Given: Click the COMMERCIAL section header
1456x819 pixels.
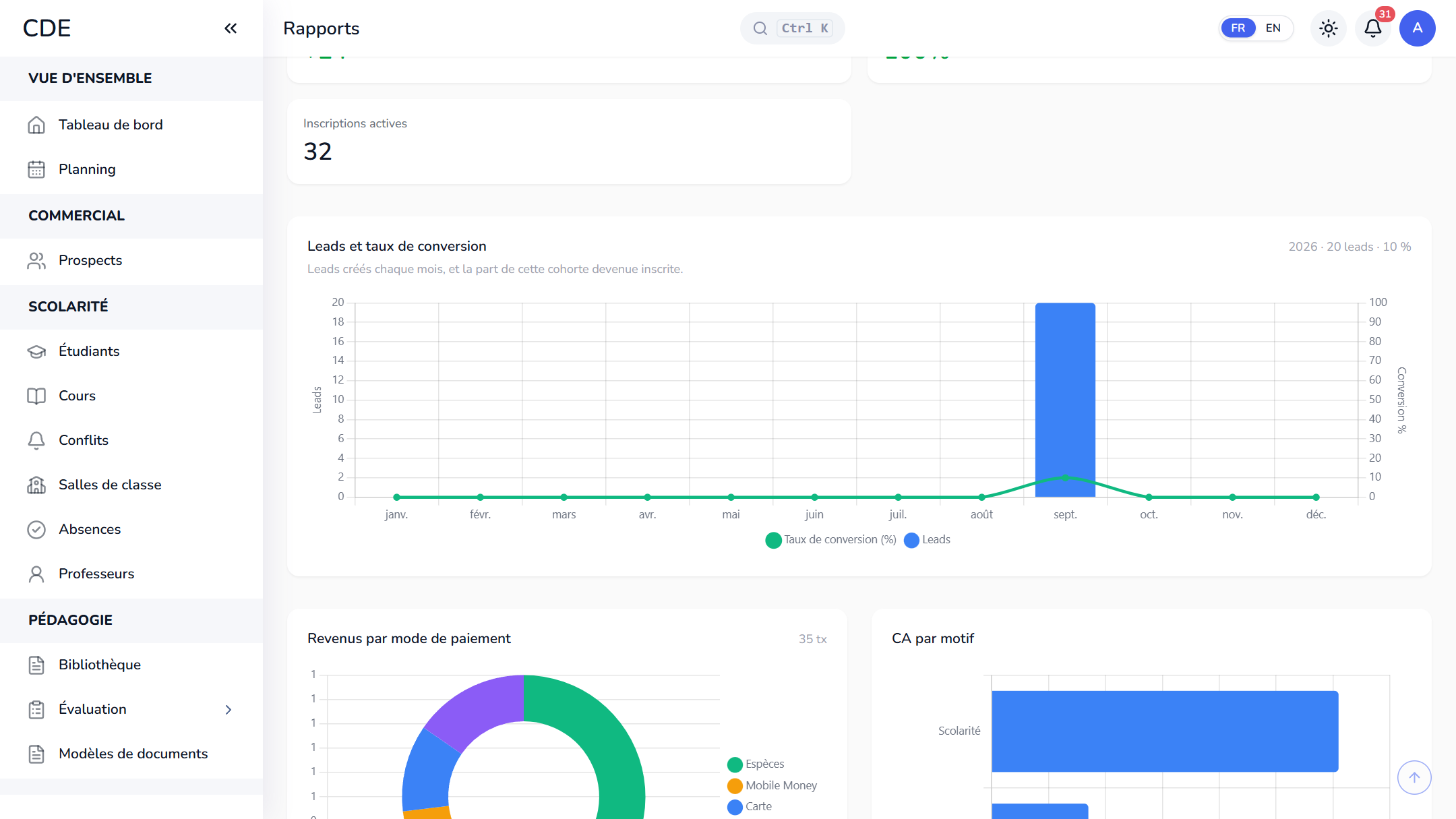Looking at the screenshot, I should coord(76,216).
